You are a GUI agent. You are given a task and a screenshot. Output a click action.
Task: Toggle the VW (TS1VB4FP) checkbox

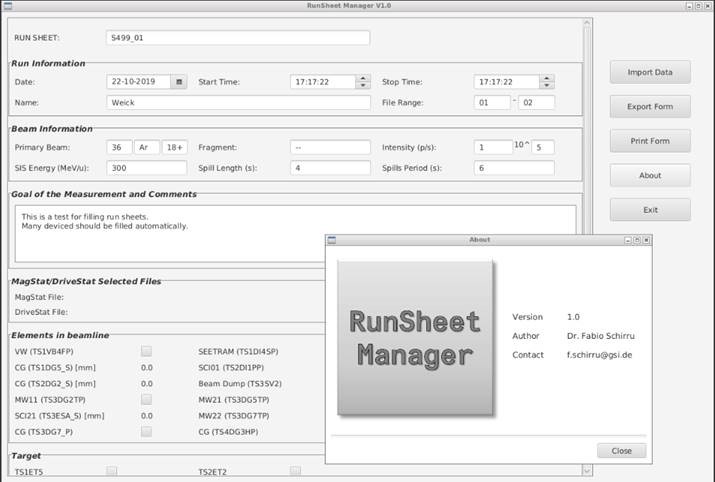[x=146, y=352]
